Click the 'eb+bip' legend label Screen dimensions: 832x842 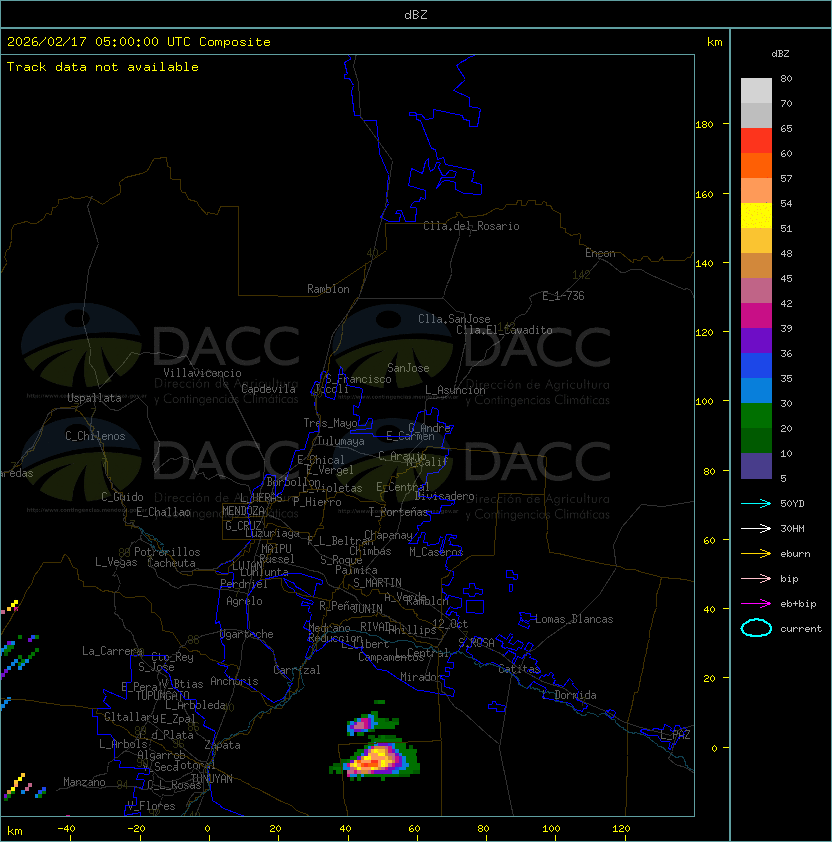(x=798, y=604)
